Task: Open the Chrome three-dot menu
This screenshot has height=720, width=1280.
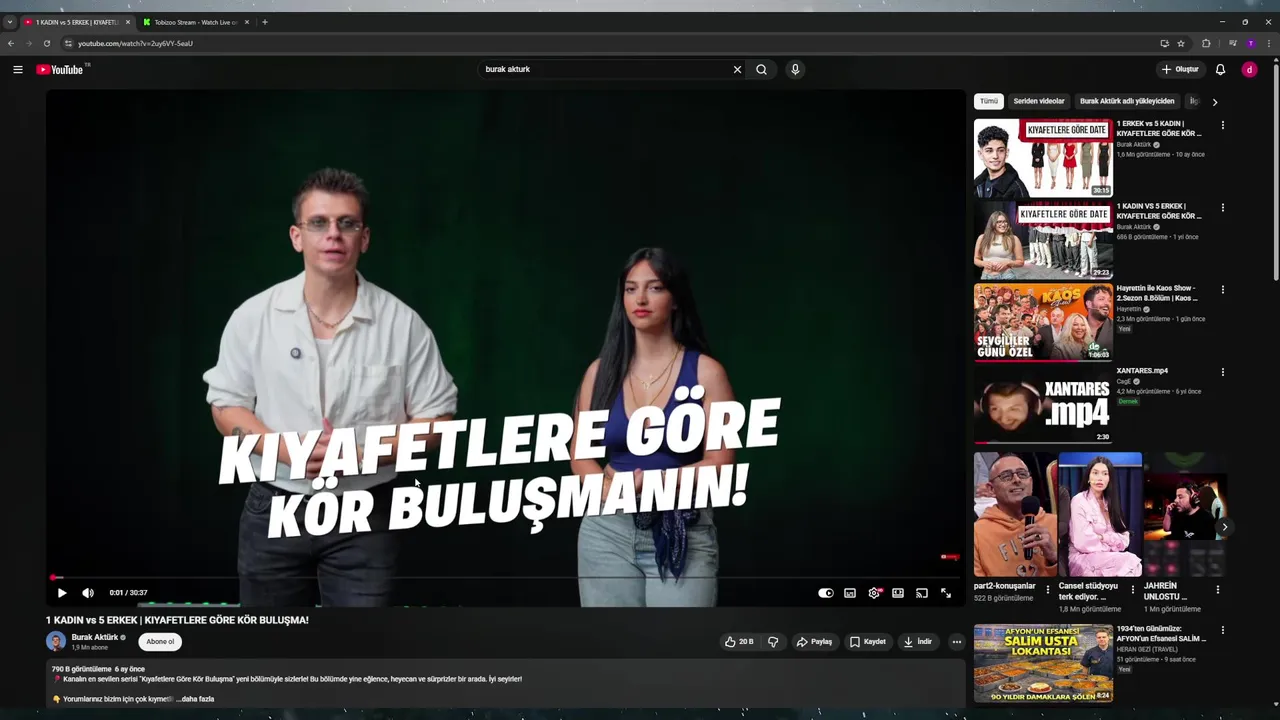Action: (1268, 43)
